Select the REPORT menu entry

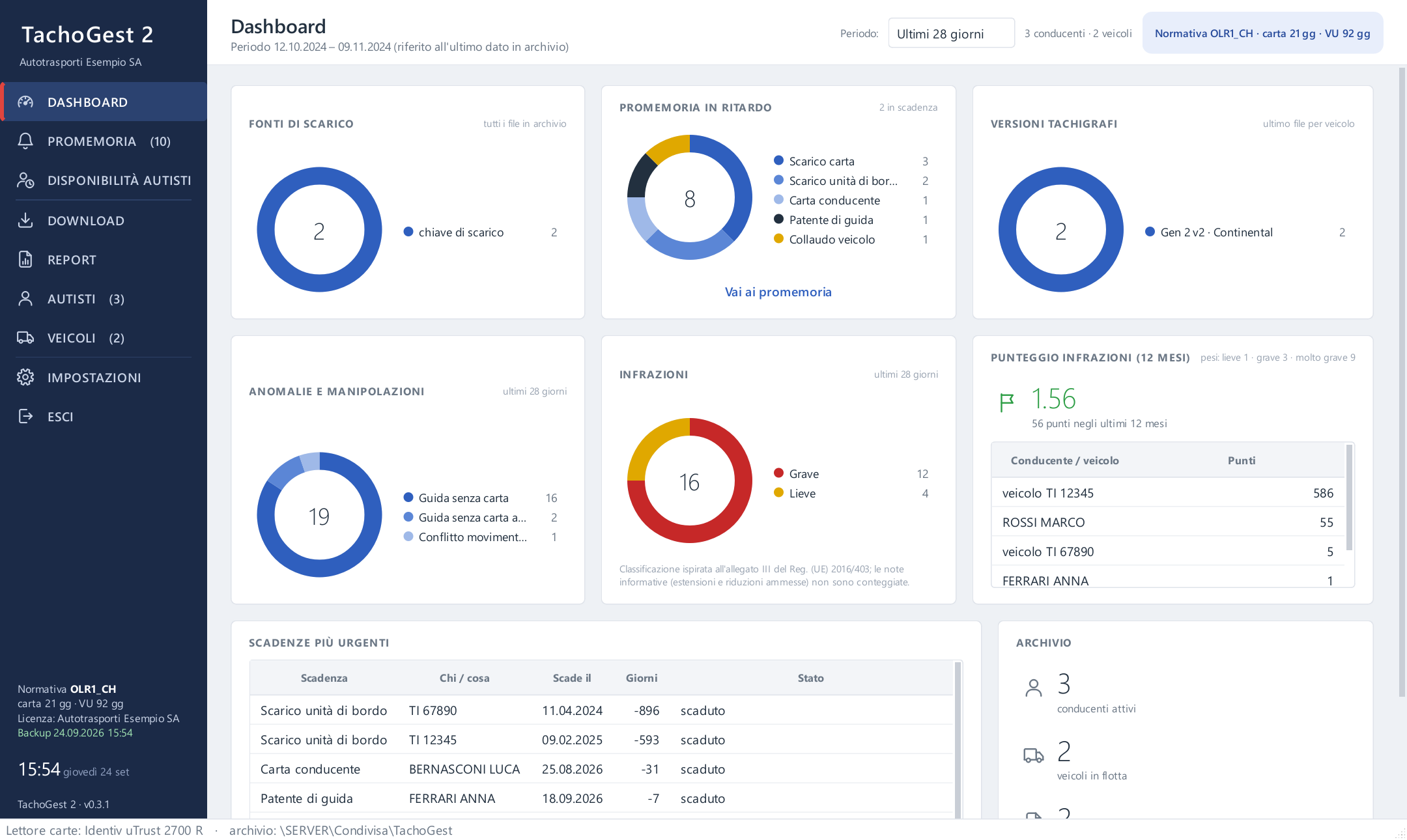104,260
